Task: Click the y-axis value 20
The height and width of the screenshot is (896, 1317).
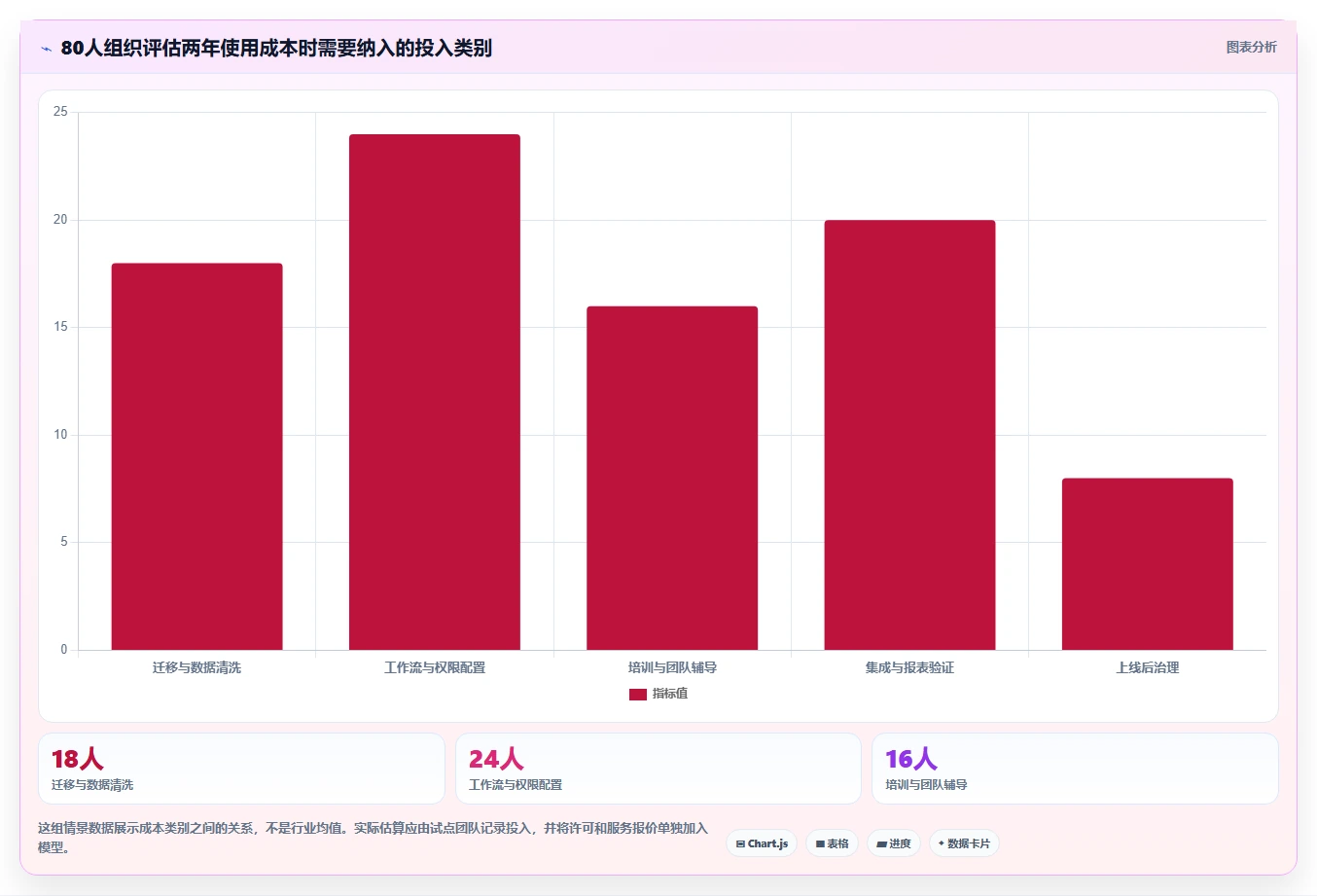Action: [60, 220]
